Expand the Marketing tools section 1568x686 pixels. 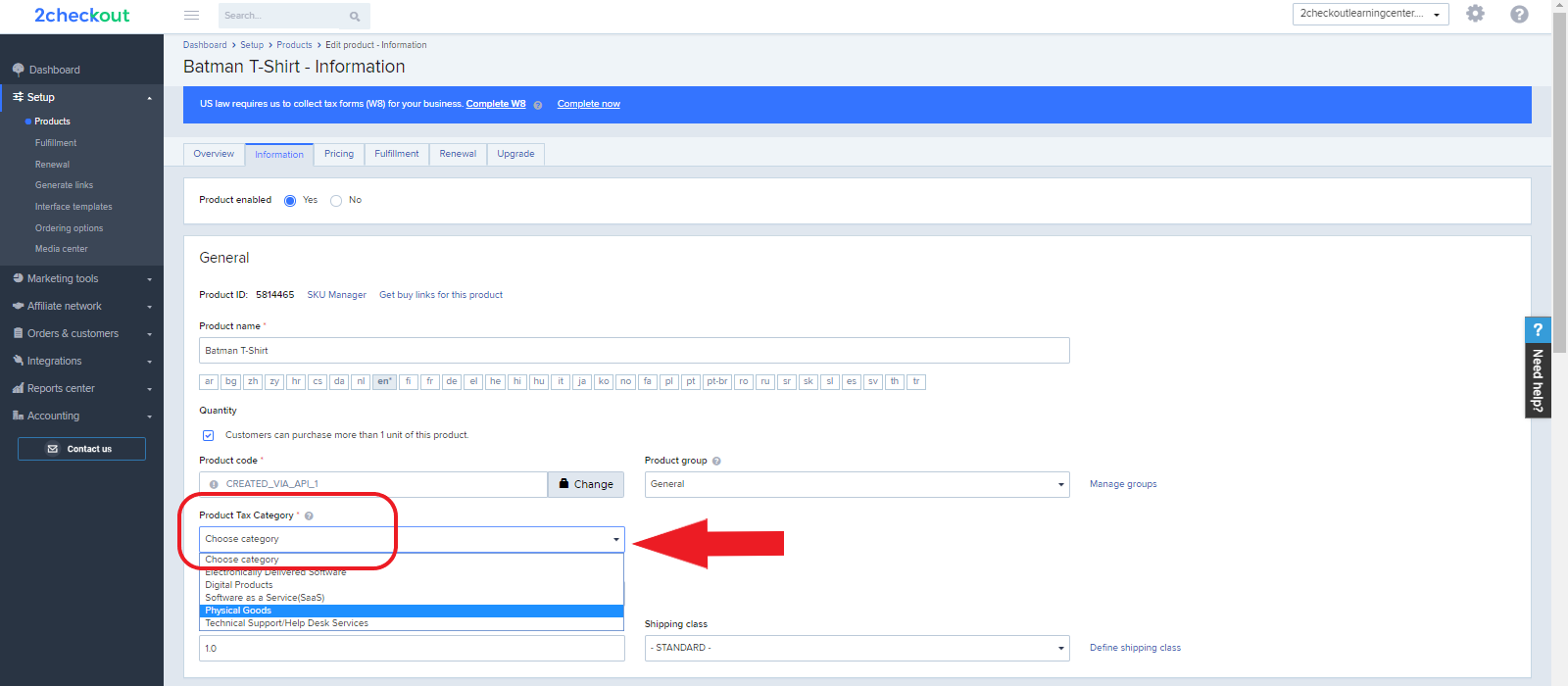point(150,279)
